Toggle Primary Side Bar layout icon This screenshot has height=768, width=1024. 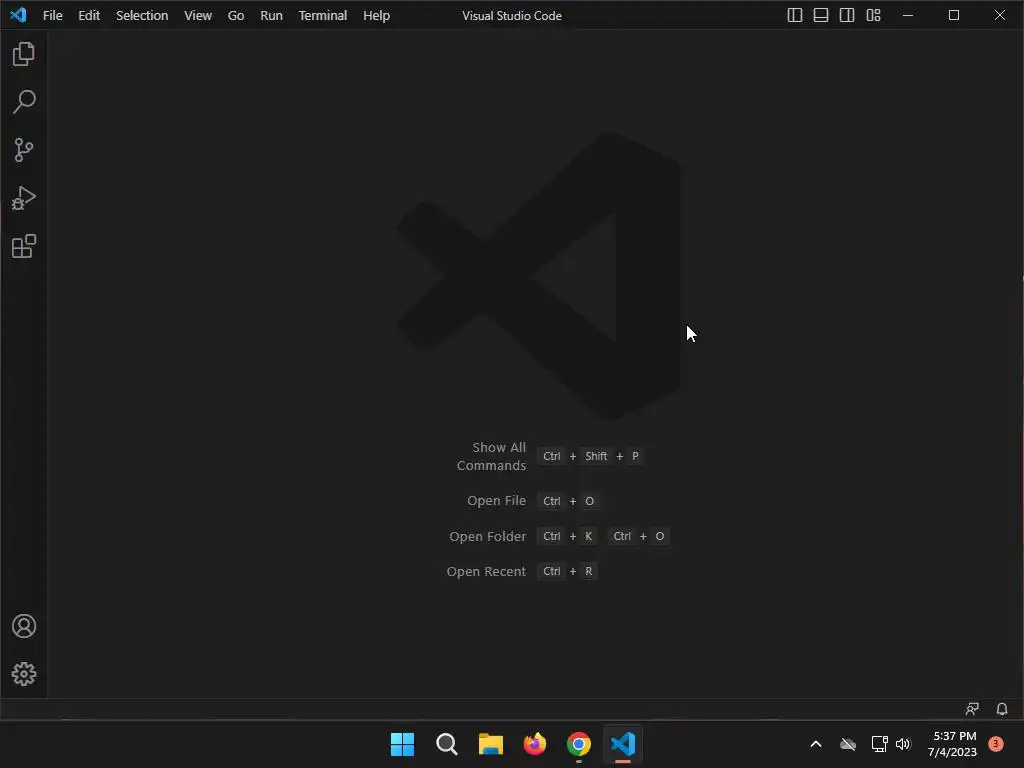point(794,15)
